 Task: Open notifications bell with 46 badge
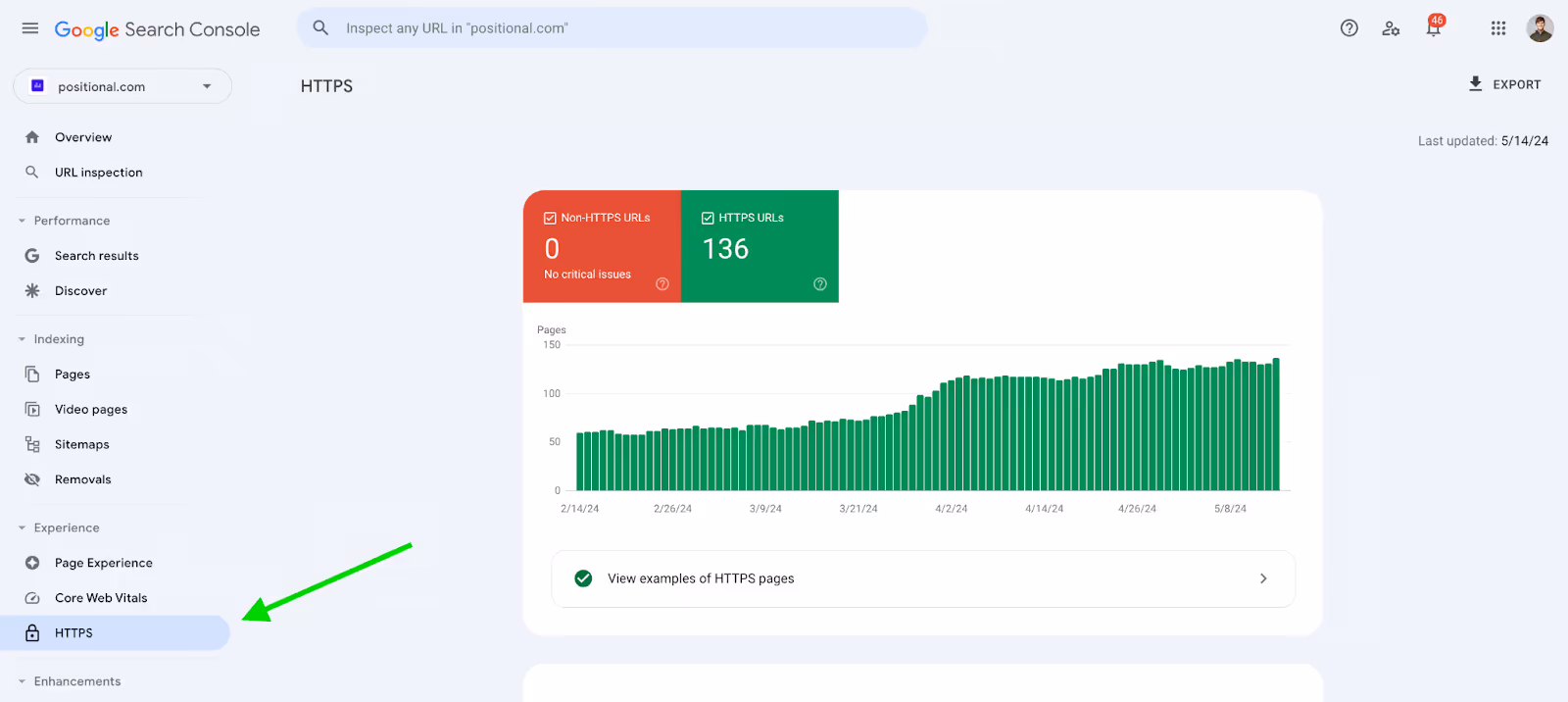1434,26
